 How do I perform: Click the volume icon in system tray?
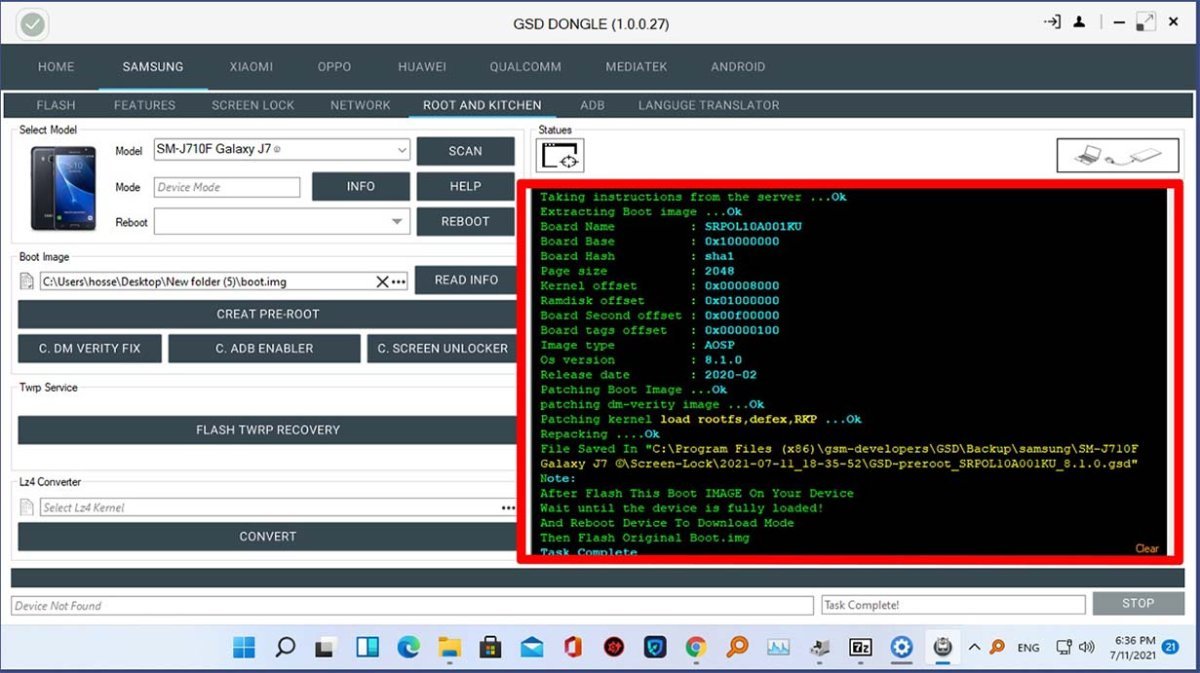point(1087,647)
